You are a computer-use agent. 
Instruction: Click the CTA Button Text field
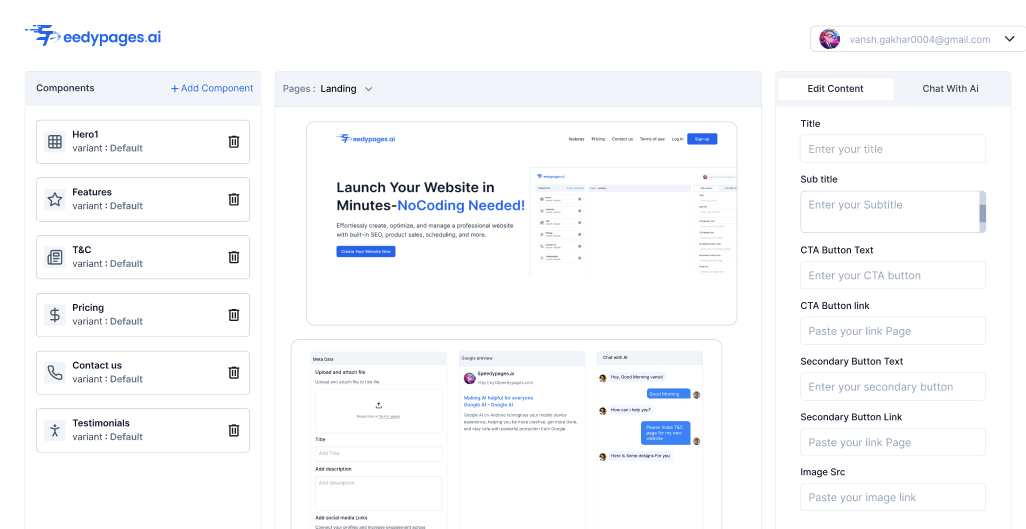[892, 276]
